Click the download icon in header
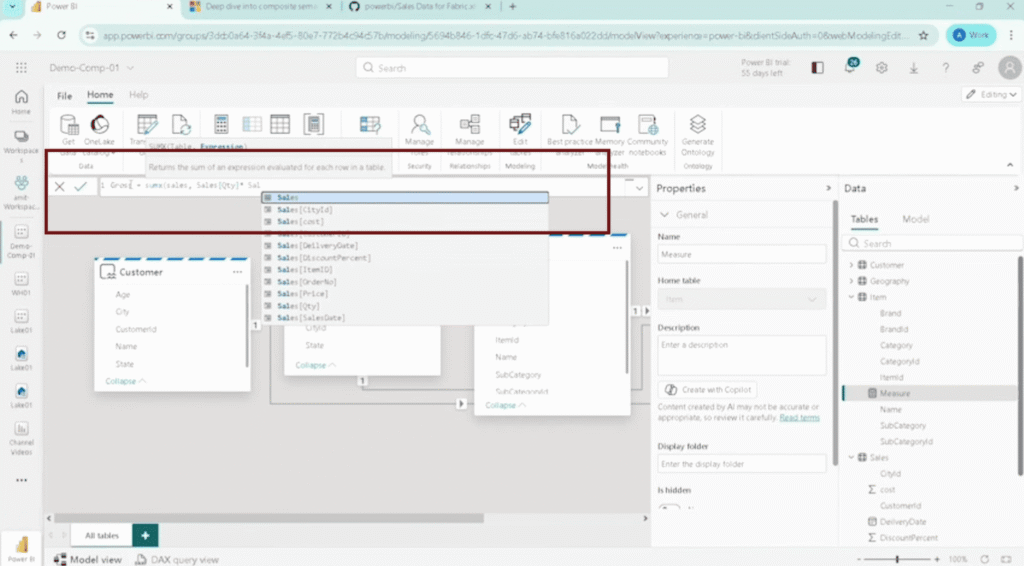 (914, 68)
